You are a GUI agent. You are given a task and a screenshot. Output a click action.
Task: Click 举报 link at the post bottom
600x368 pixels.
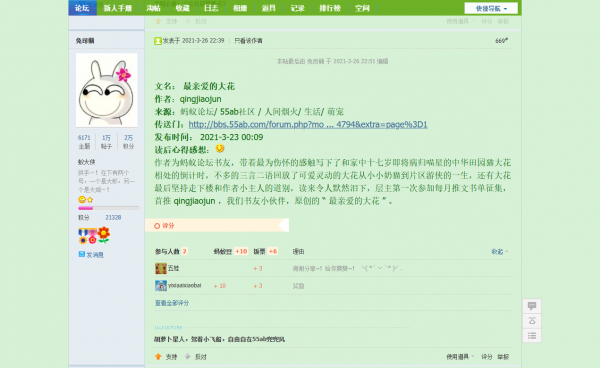[x=503, y=357]
